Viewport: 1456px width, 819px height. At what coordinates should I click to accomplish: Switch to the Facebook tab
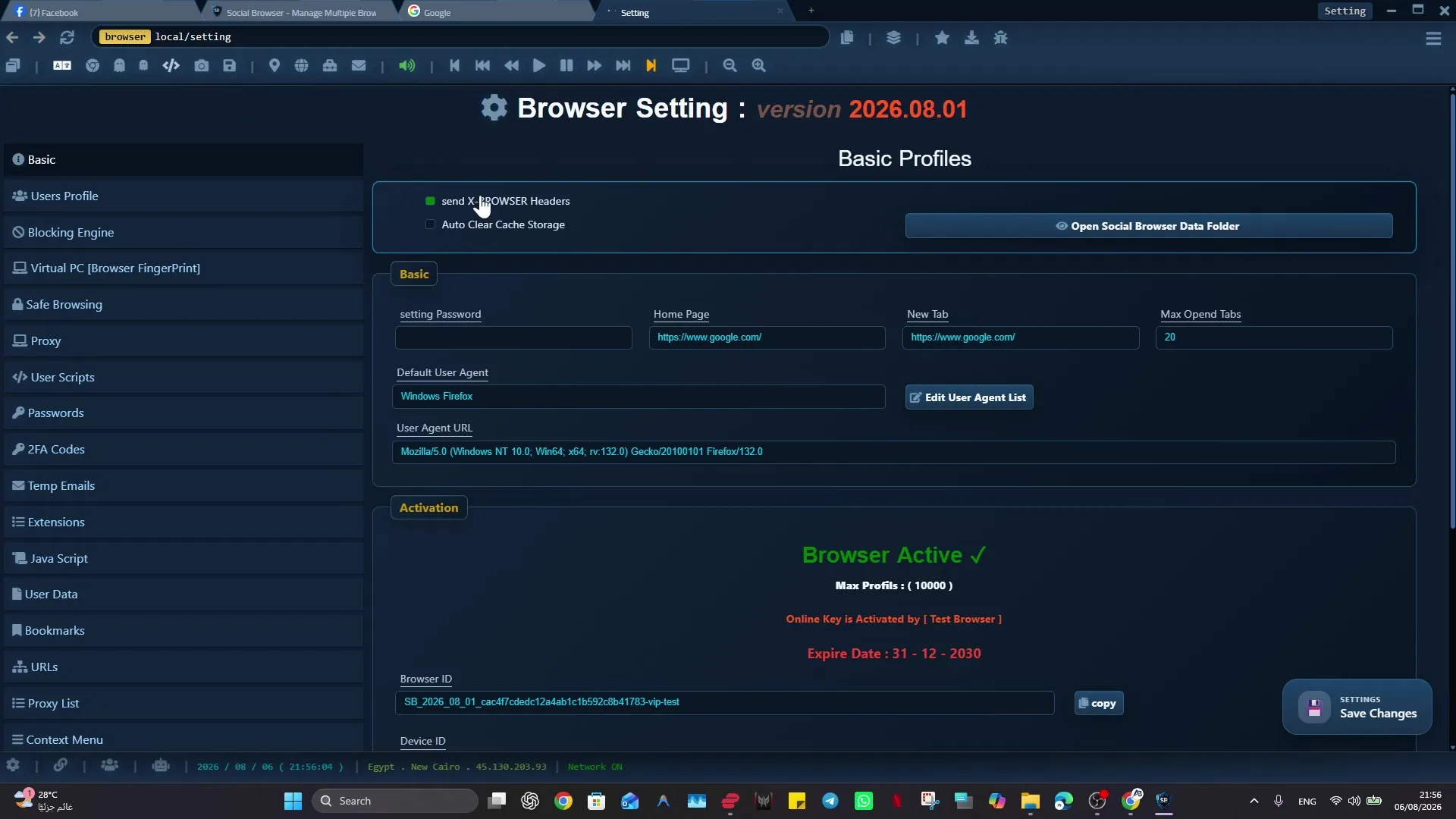(99, 12)
